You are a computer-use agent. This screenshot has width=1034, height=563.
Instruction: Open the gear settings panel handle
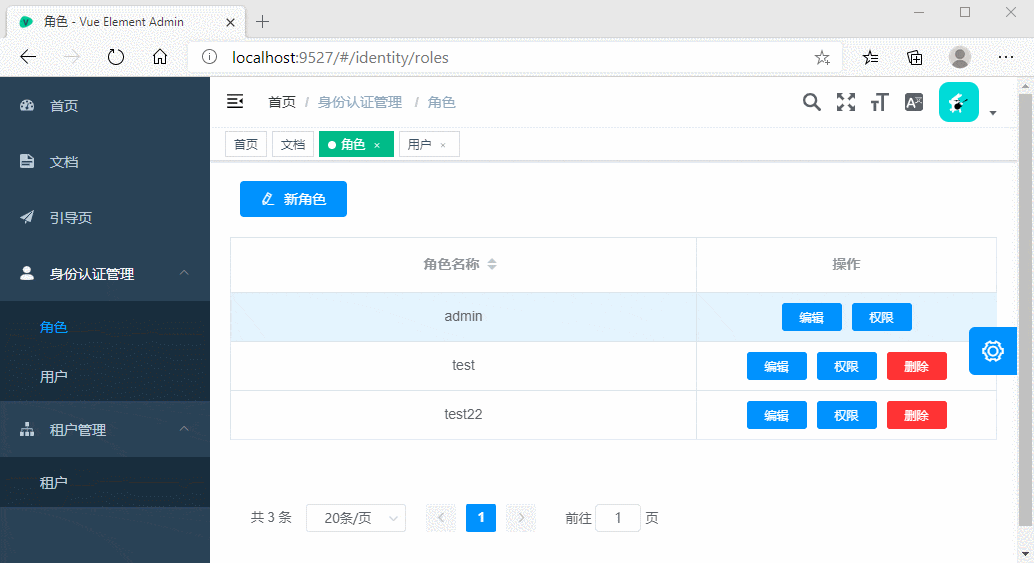(x=992, y=351)
